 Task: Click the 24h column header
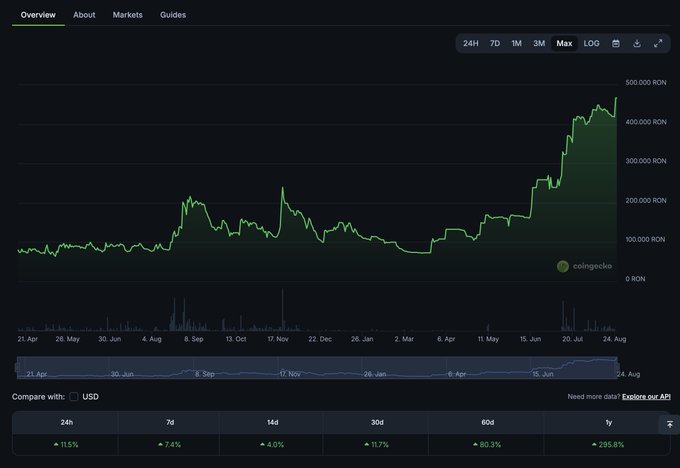pyautogui.click(x=67, y=422)
